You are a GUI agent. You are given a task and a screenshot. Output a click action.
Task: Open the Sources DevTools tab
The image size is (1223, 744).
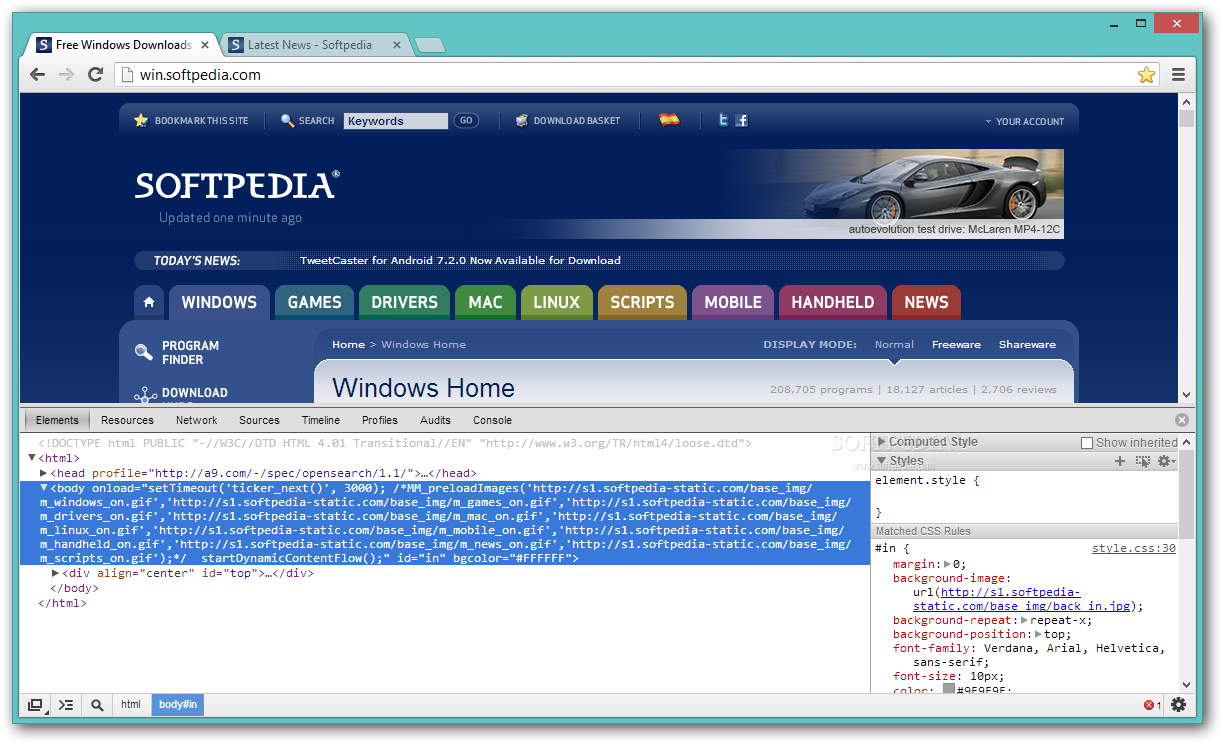[259, 420]
